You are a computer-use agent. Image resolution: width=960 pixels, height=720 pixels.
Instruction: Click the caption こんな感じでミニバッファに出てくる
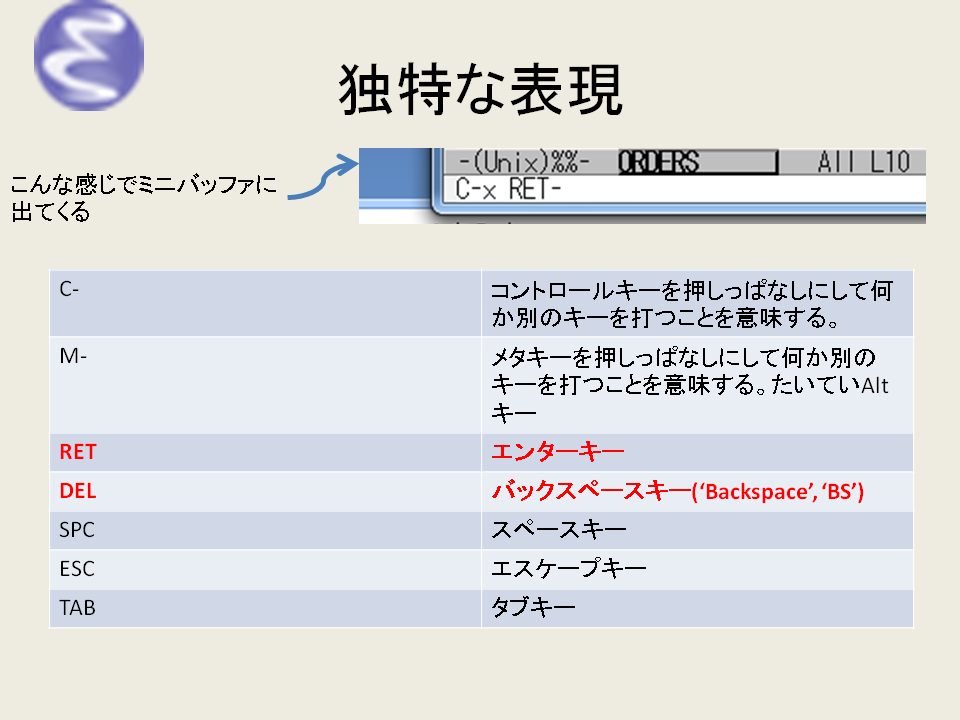(x=143, y=197)
